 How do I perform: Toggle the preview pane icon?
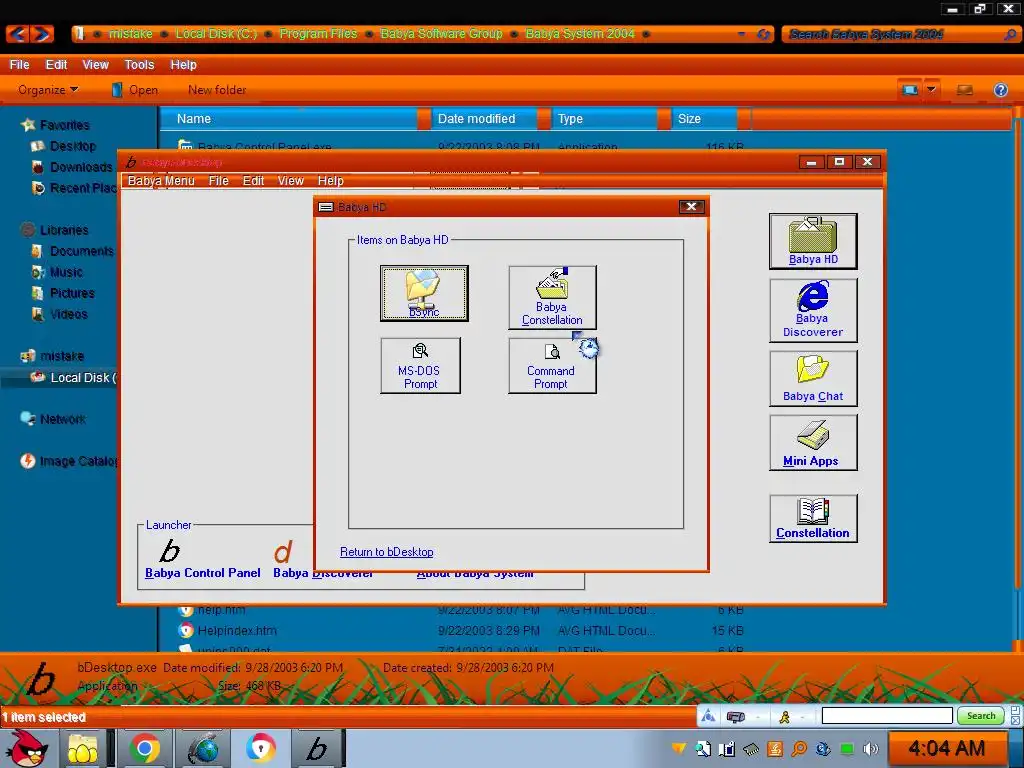pos(965,89)
